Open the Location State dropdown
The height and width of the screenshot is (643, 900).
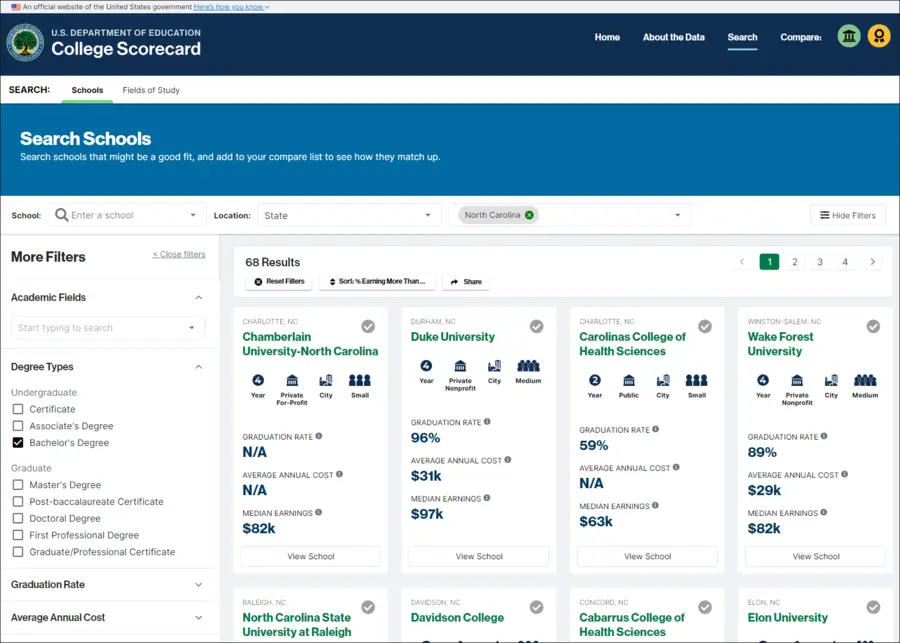349,215
